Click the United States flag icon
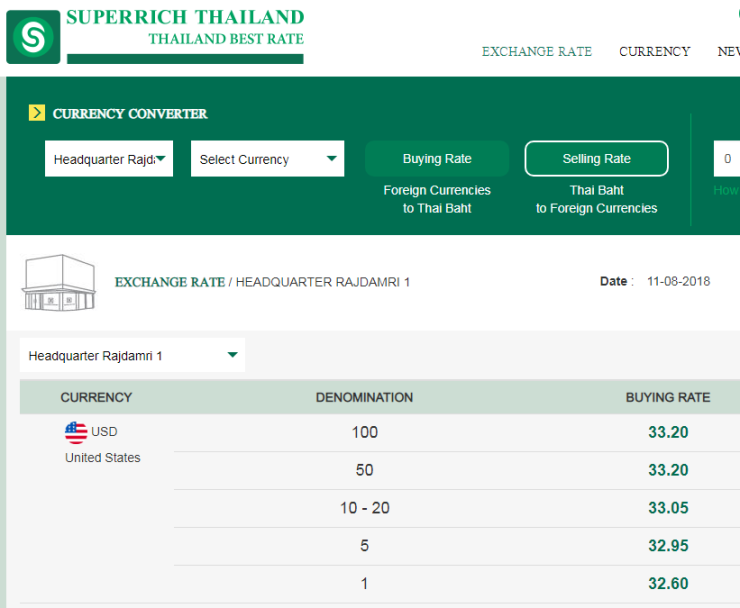The height and width of the screenshot is (608, 740). pos(76,432)
